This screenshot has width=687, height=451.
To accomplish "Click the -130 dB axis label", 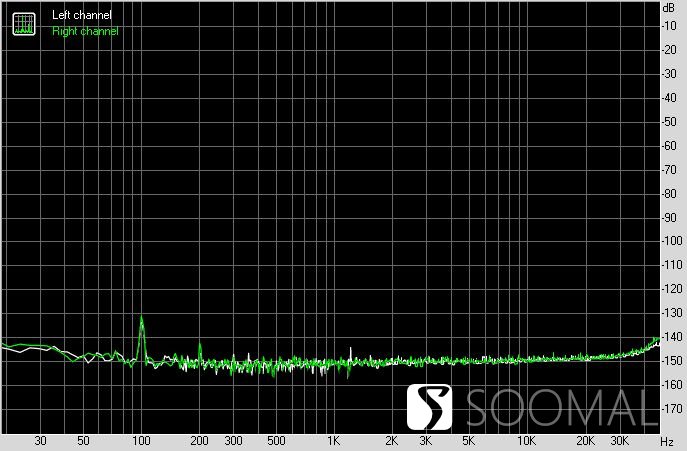I will coord(673,313).
